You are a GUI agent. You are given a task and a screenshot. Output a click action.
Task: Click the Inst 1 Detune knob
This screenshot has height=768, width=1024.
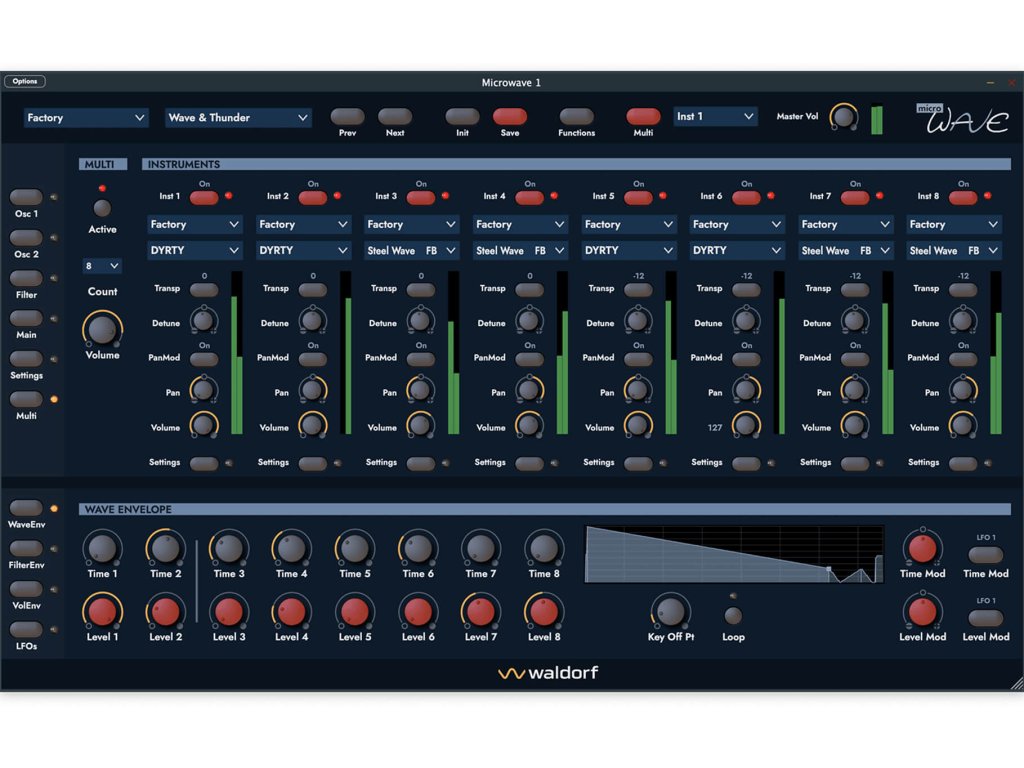(x=204, y=320)
